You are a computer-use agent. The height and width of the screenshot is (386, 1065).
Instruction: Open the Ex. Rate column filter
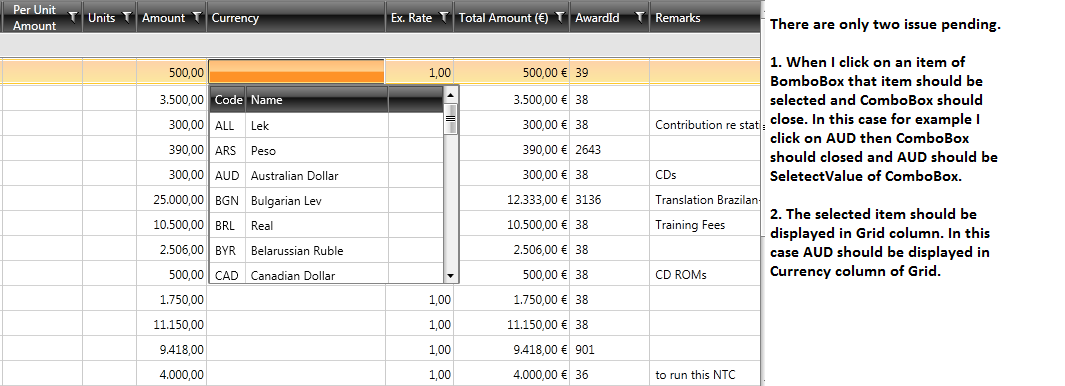click(x=444, y=18)
